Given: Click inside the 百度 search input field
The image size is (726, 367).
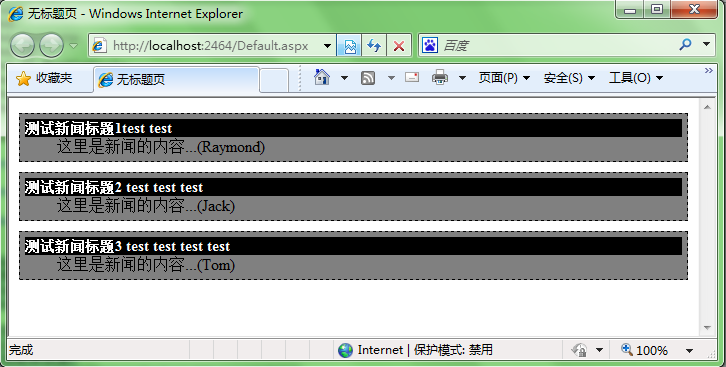Looking at the screenshot, I should pyautogui.click(x=558, y=45).
